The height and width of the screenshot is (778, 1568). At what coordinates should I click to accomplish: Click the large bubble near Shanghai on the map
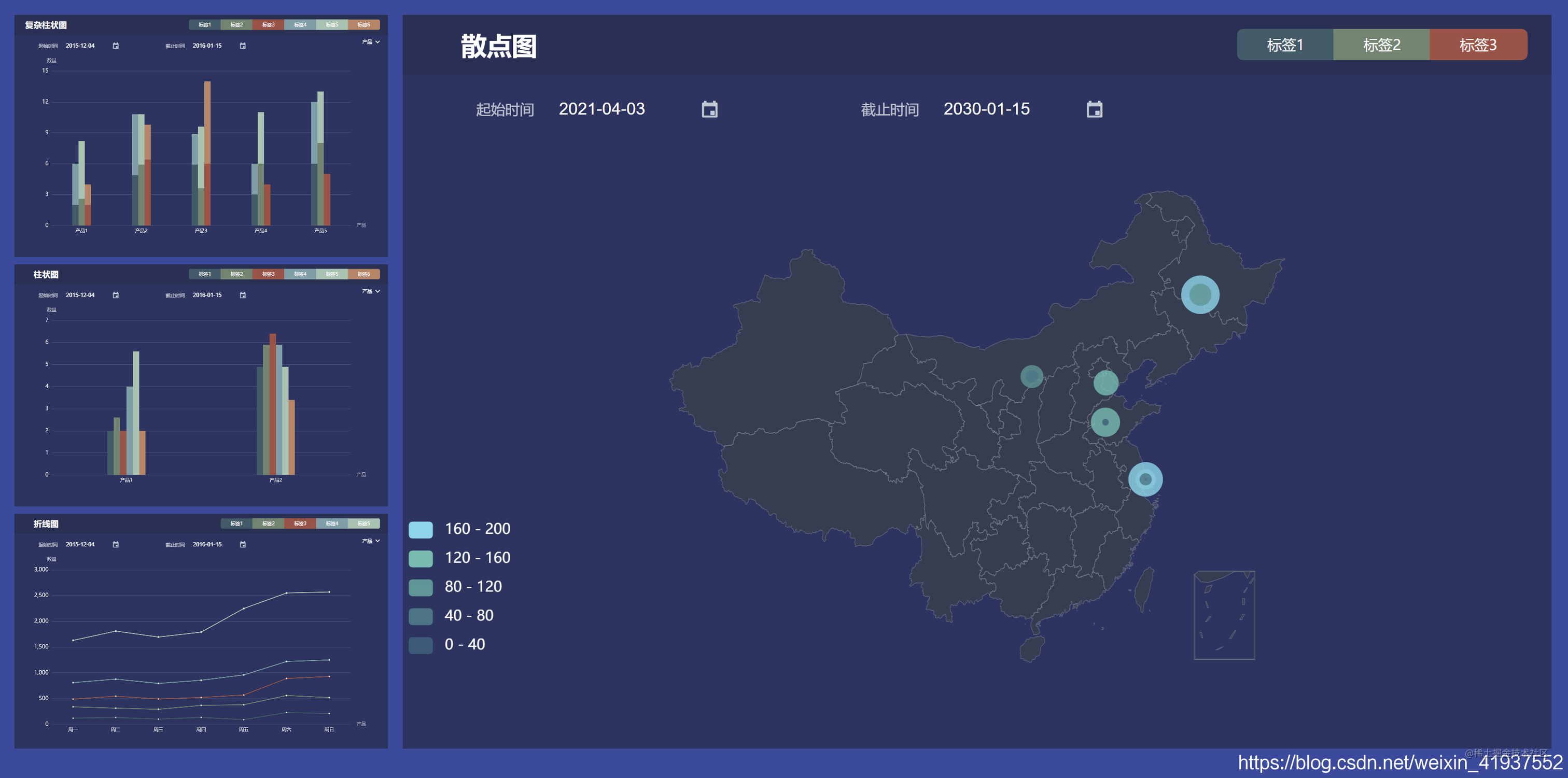coord(1147,479)
